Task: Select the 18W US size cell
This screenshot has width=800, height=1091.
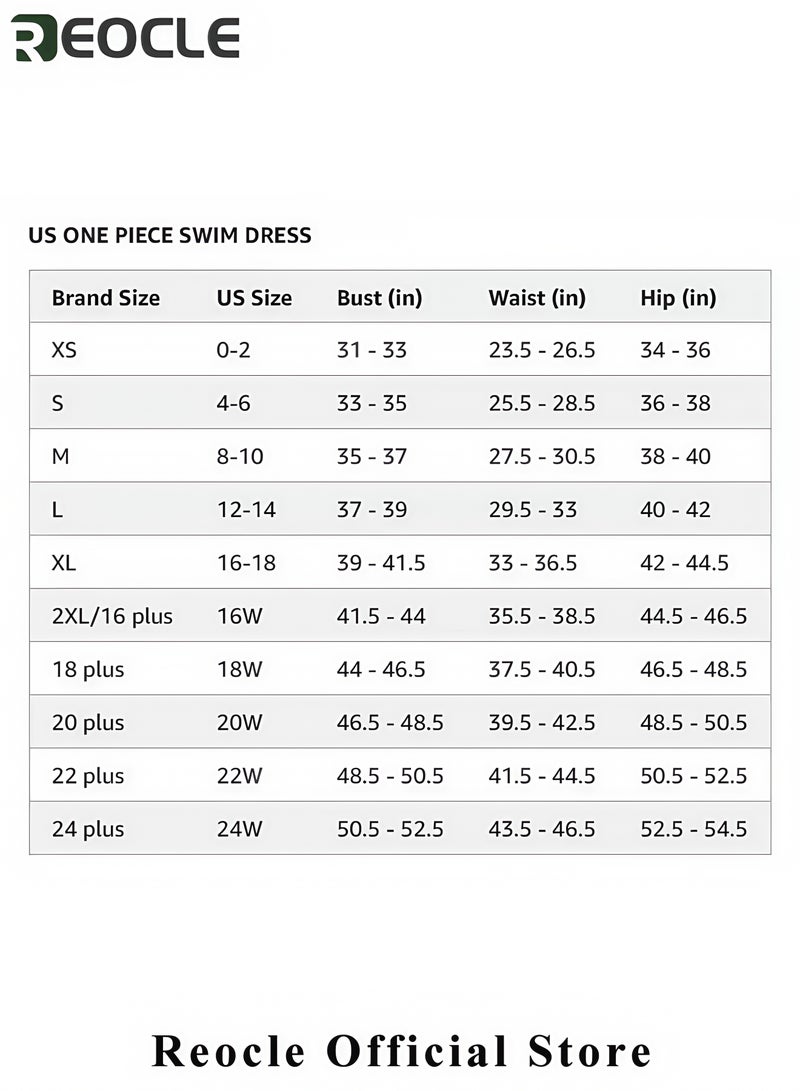Action: tap(239, 669)
